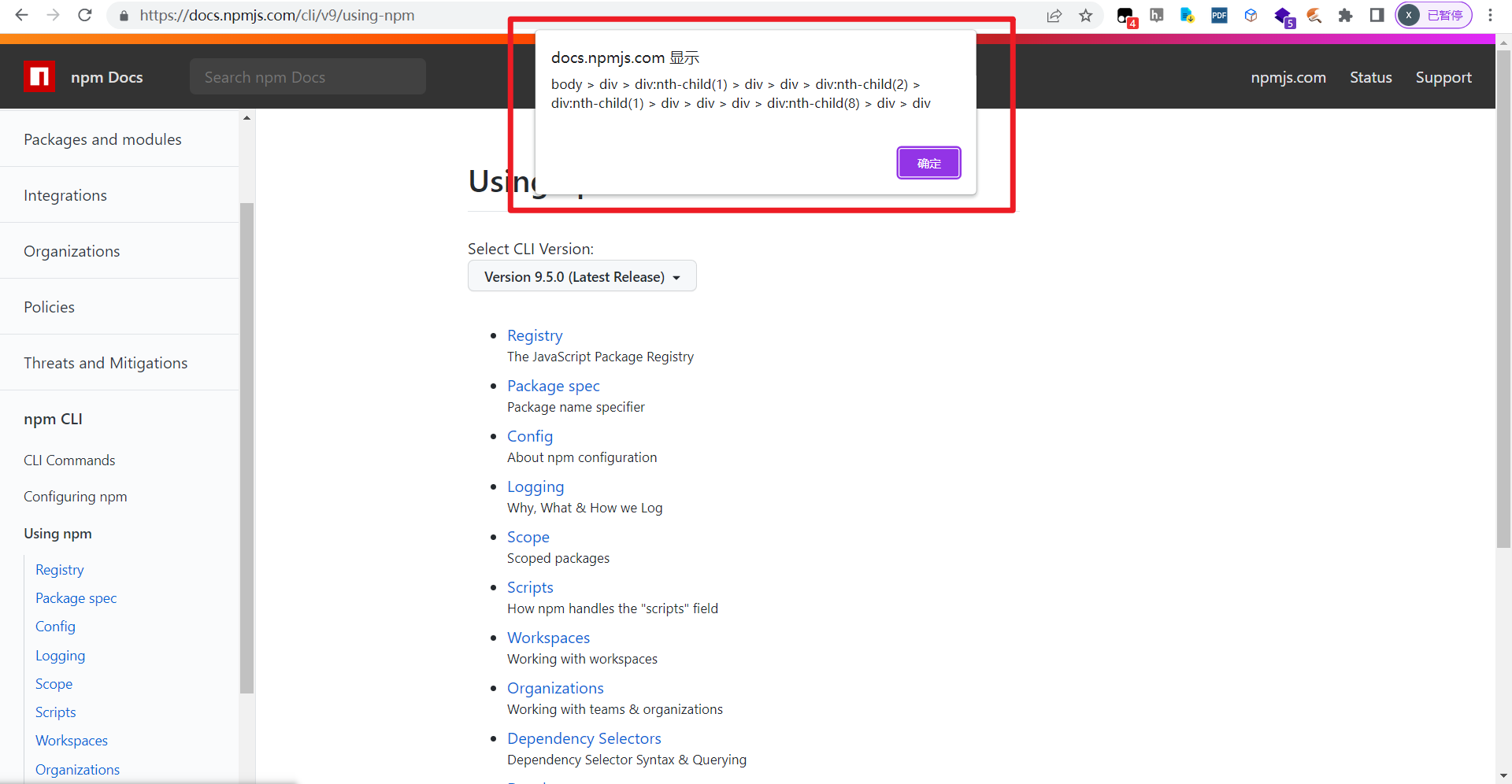Click the page vertical scrollbar thumb
The height and width of the screenshot is (784, 1512).
point(1503,299)
